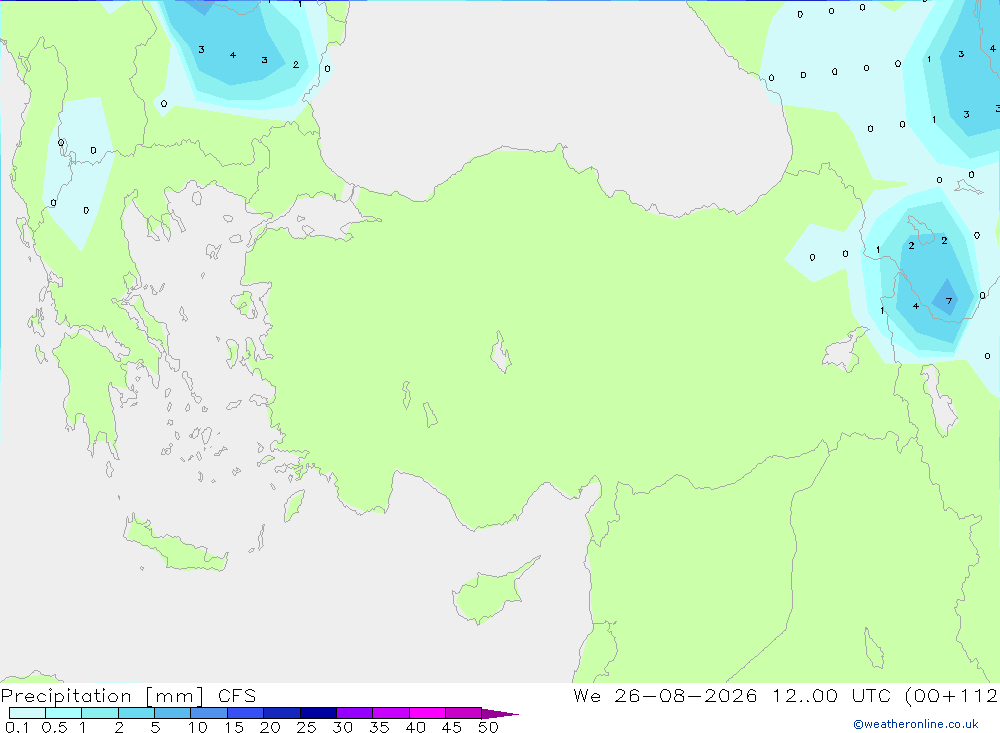Pick the 10–15 mm blue legend swatch
Image resolution: width=1000 pixels, height=733 pixels.
(x=209, y=713)
